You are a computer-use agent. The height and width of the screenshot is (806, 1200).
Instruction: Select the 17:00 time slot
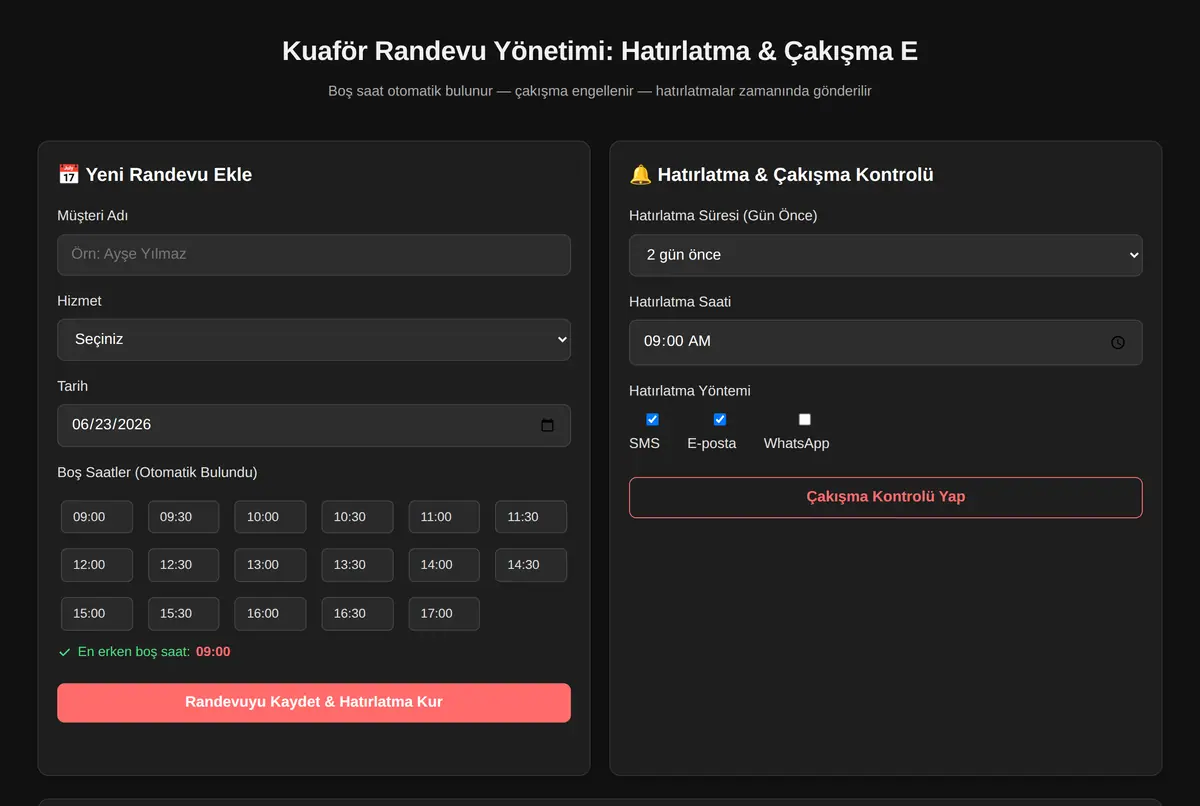click(444, 614)
